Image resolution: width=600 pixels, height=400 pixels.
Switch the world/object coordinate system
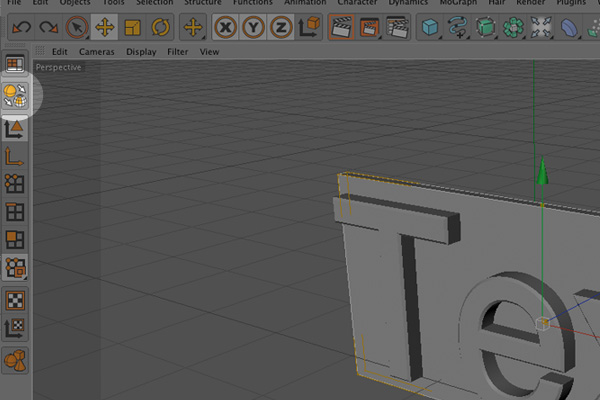pos(309,27)
